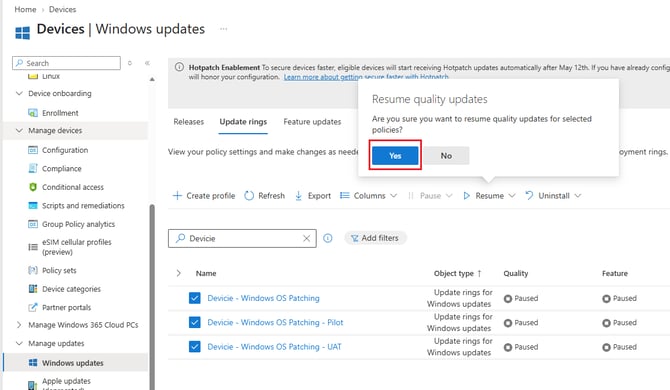This screenshot has width=670, height=390.
Task: Open Scripts and remediations
Action: coord(83,205)
